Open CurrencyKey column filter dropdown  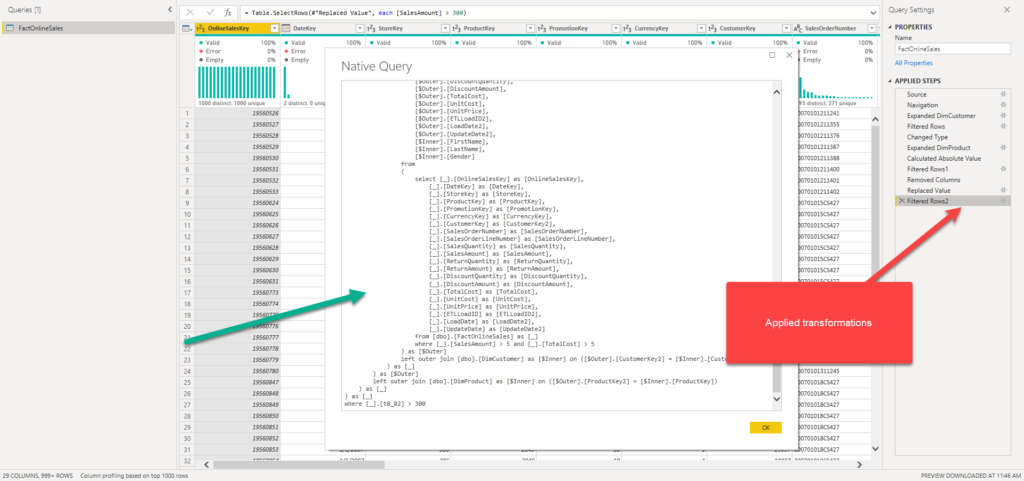(700, 29)
